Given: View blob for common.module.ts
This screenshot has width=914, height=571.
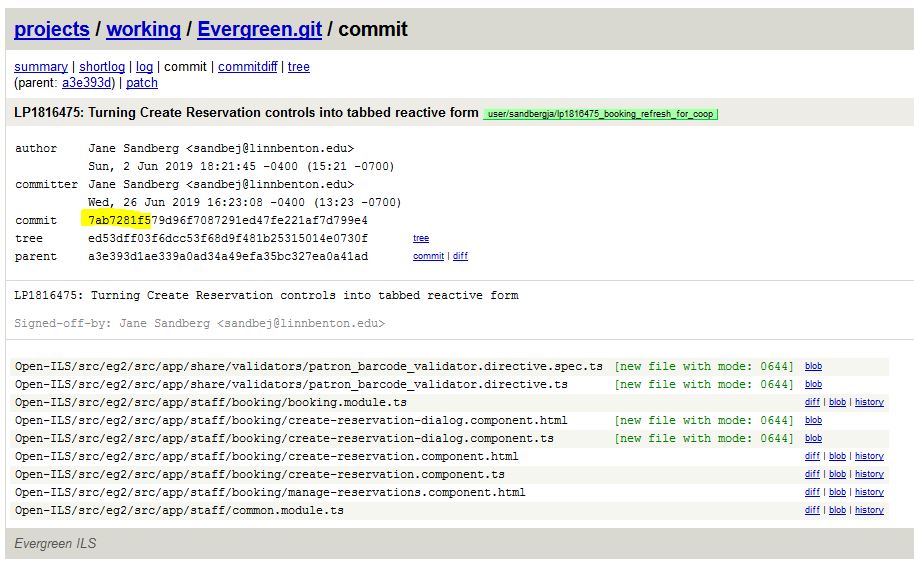Looking at the screenshot, I should click(x=837, y=510).
